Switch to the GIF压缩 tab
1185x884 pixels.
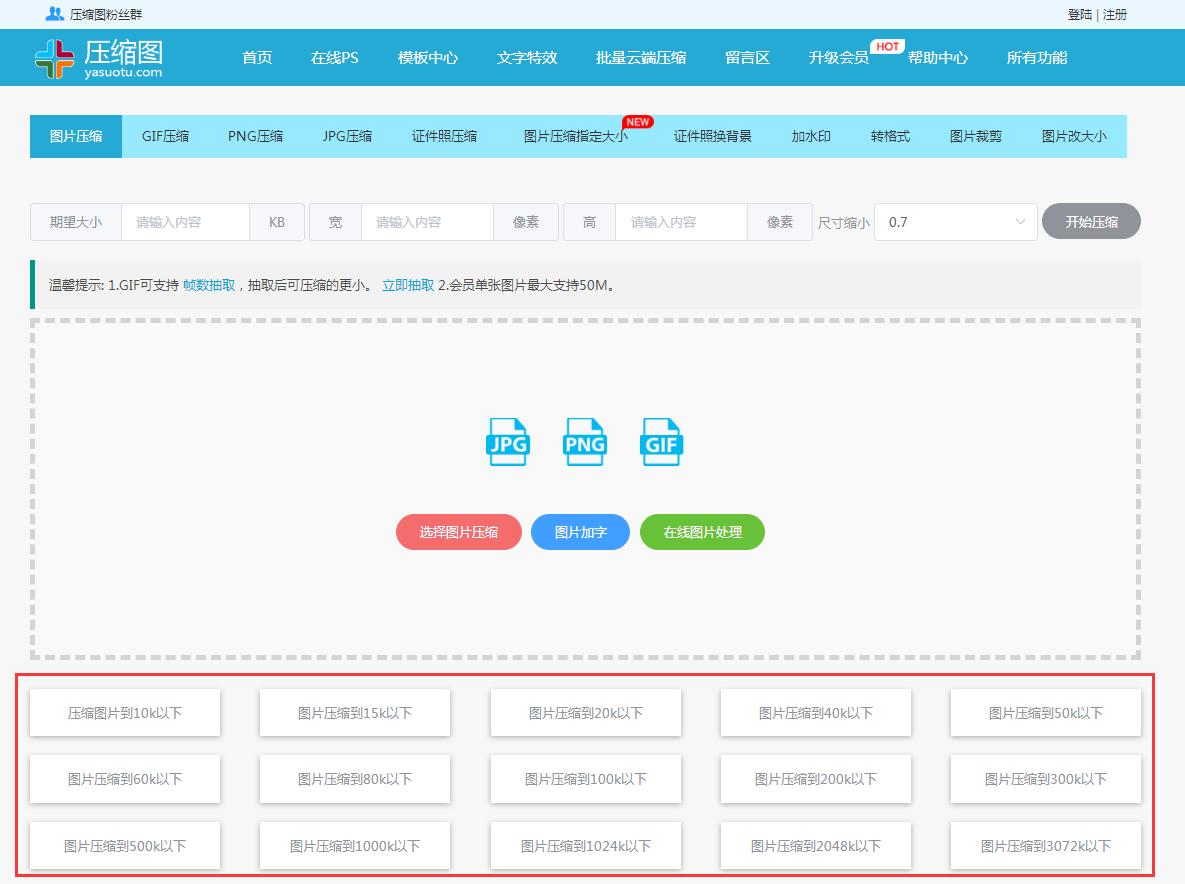tap(164, 136)
